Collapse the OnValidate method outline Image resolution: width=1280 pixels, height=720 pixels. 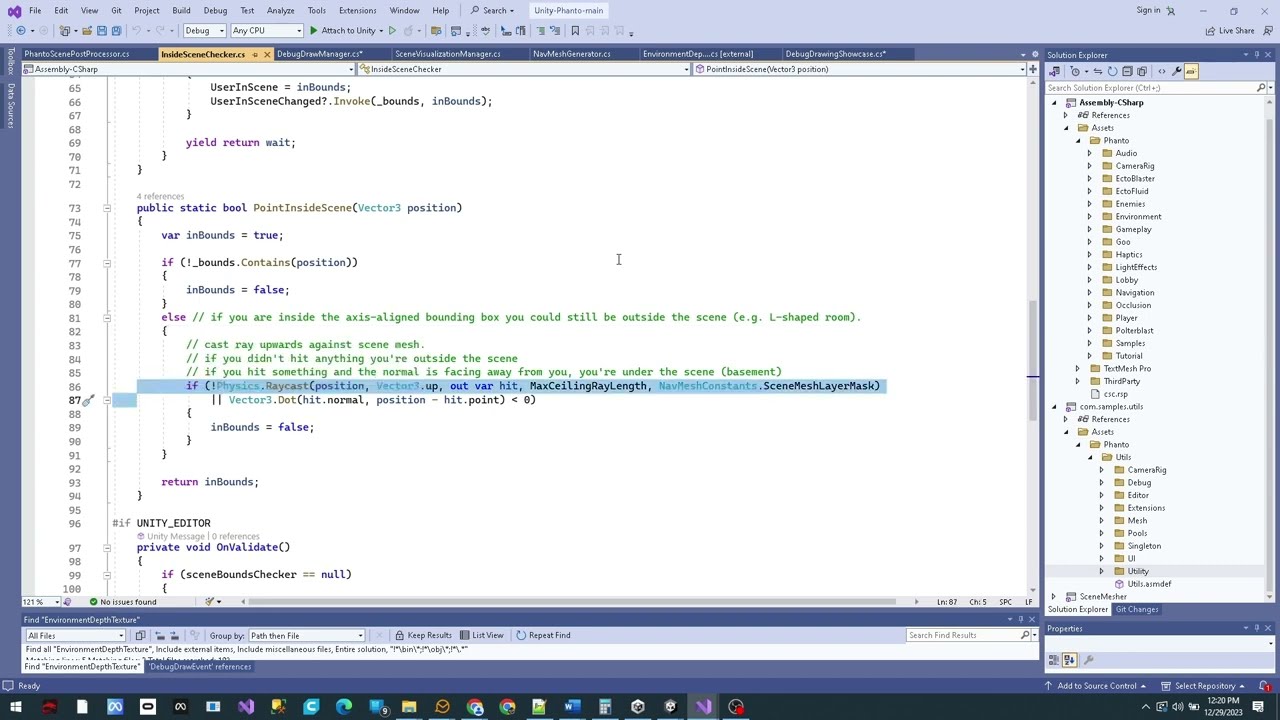click(106, 547)
